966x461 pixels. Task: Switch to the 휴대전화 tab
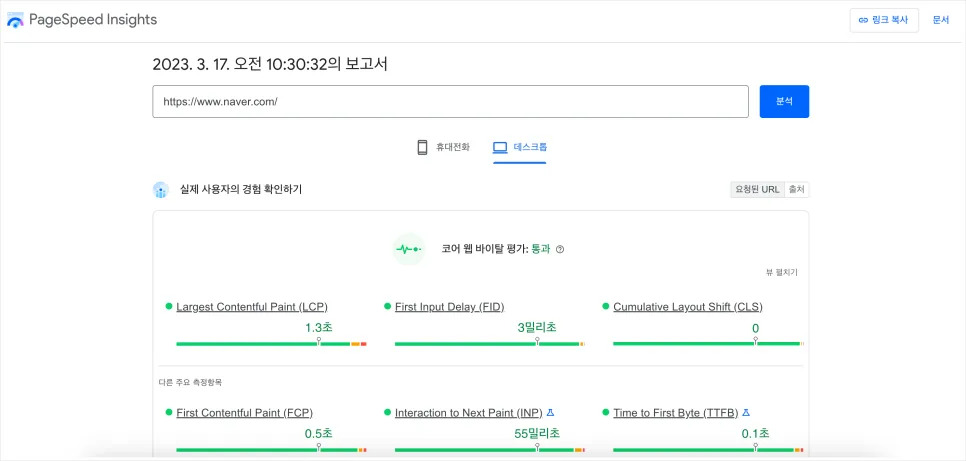click(443, 147)
